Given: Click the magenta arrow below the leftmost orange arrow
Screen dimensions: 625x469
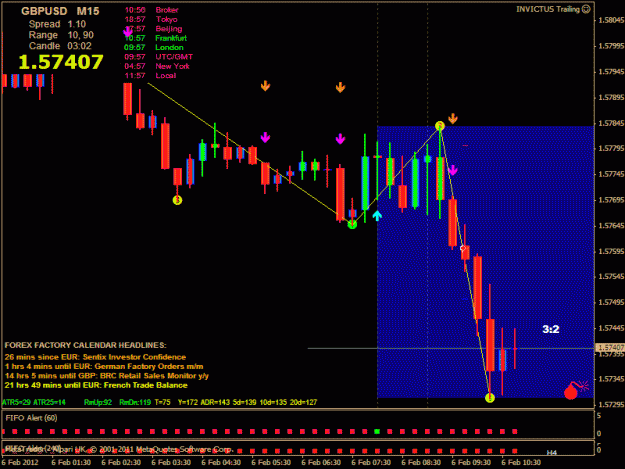Looking at the screenshot, I should [265, 137].
